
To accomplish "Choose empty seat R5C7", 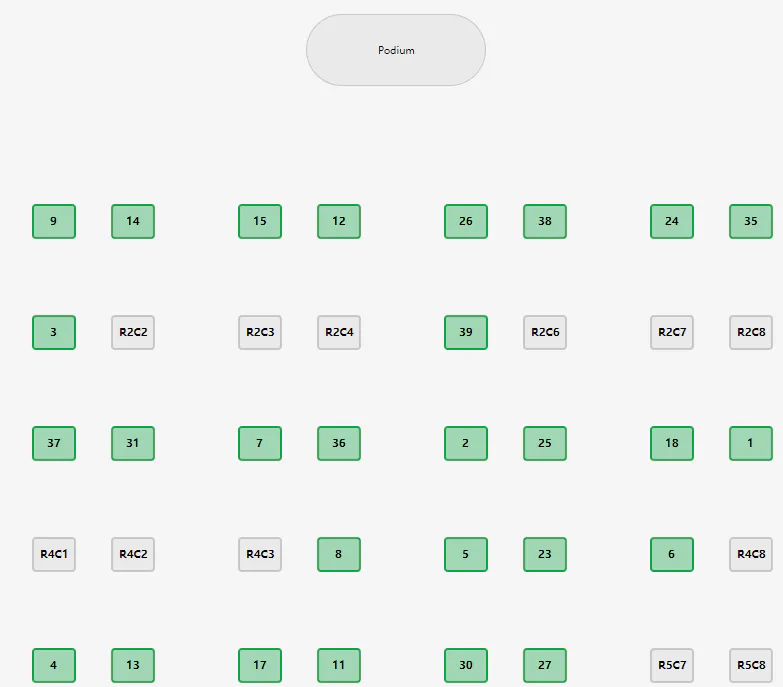I will tap(672, 665).
